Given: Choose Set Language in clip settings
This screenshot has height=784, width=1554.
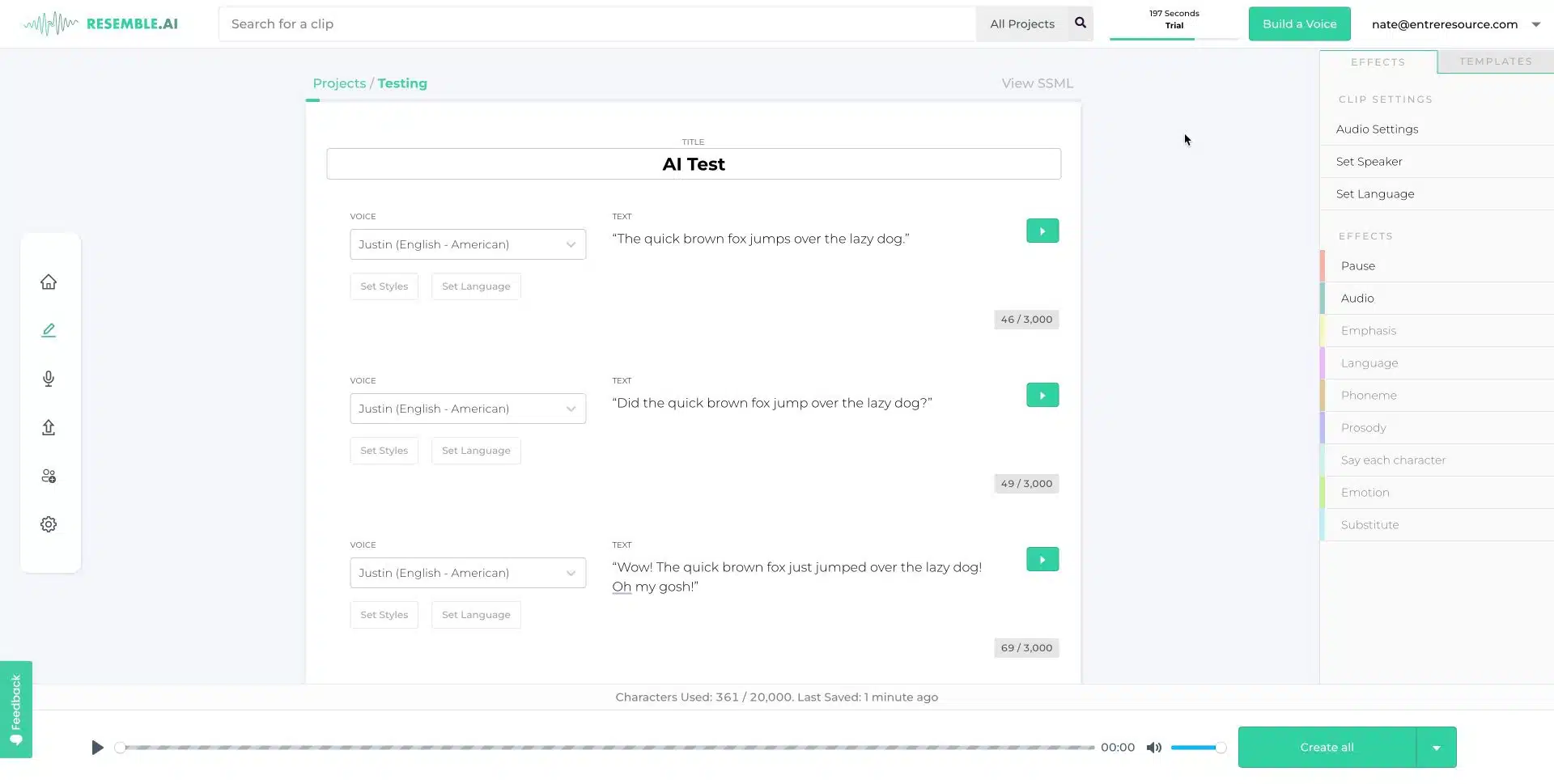Looking at the screenshot, I should (x=1437, y=194).
